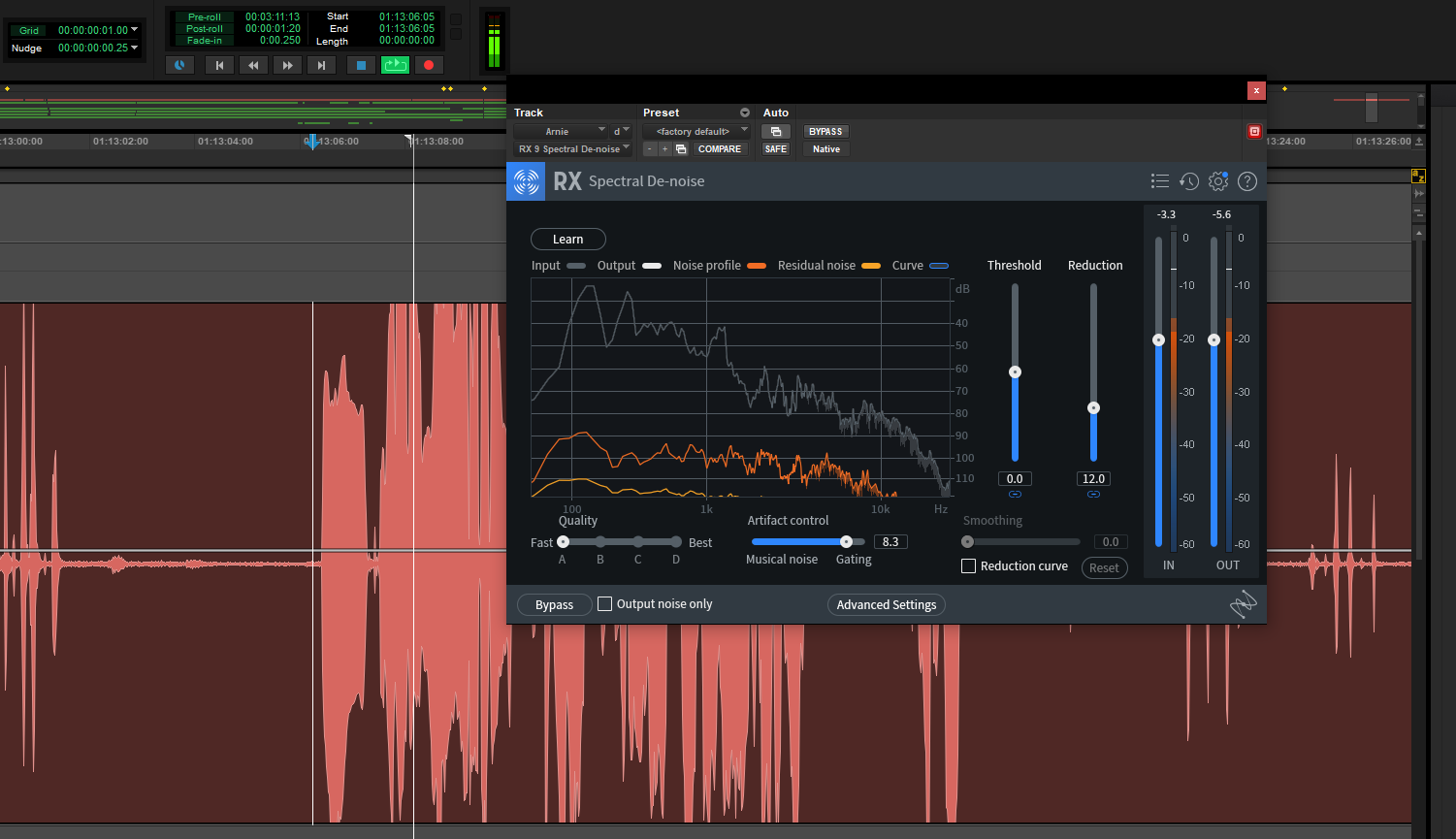Click the RX Bypass button at bottom
1456x839 pixels.
(555, 604)
